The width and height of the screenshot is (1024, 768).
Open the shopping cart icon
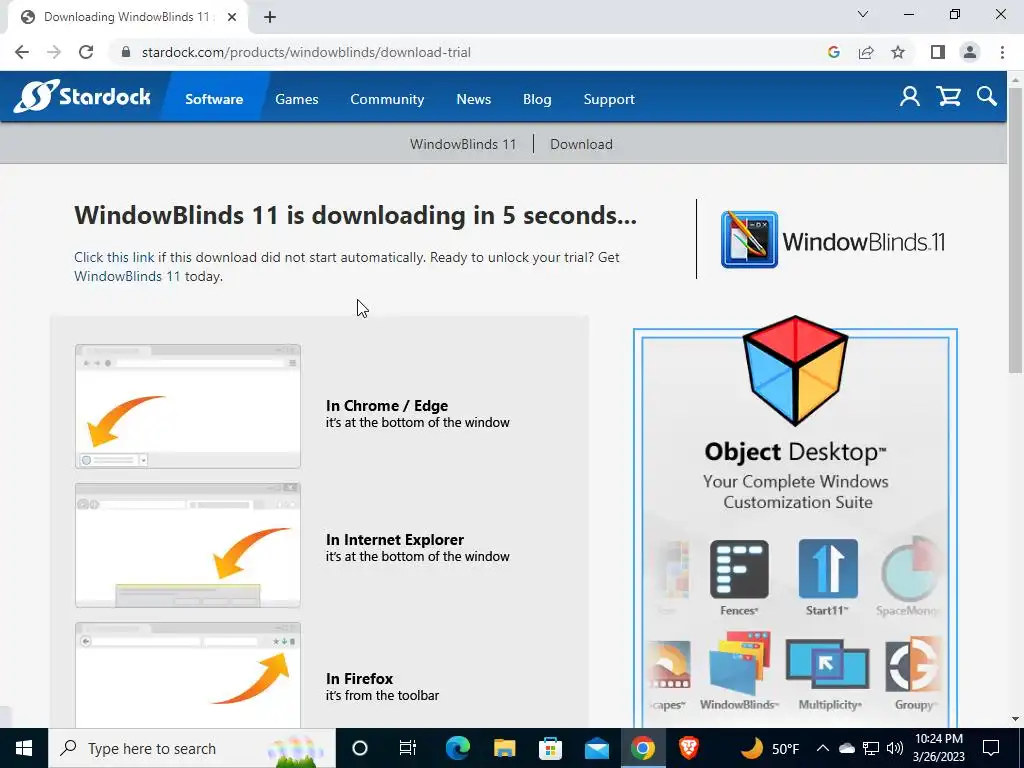pos(948,97)
